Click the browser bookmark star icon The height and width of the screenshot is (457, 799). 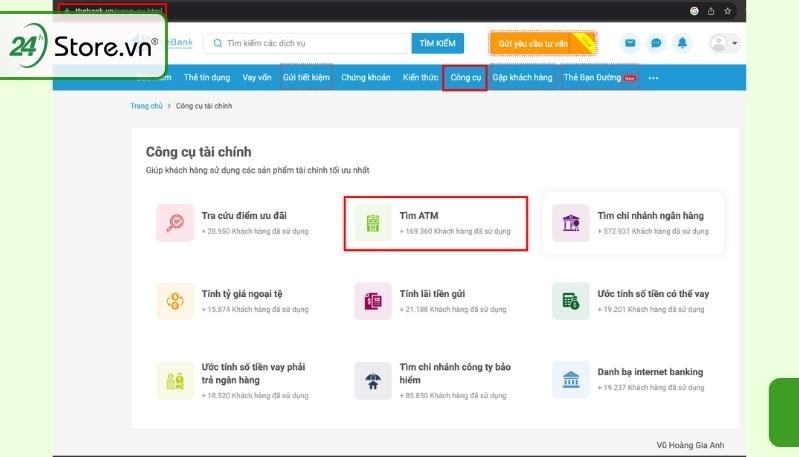point(728,11)
